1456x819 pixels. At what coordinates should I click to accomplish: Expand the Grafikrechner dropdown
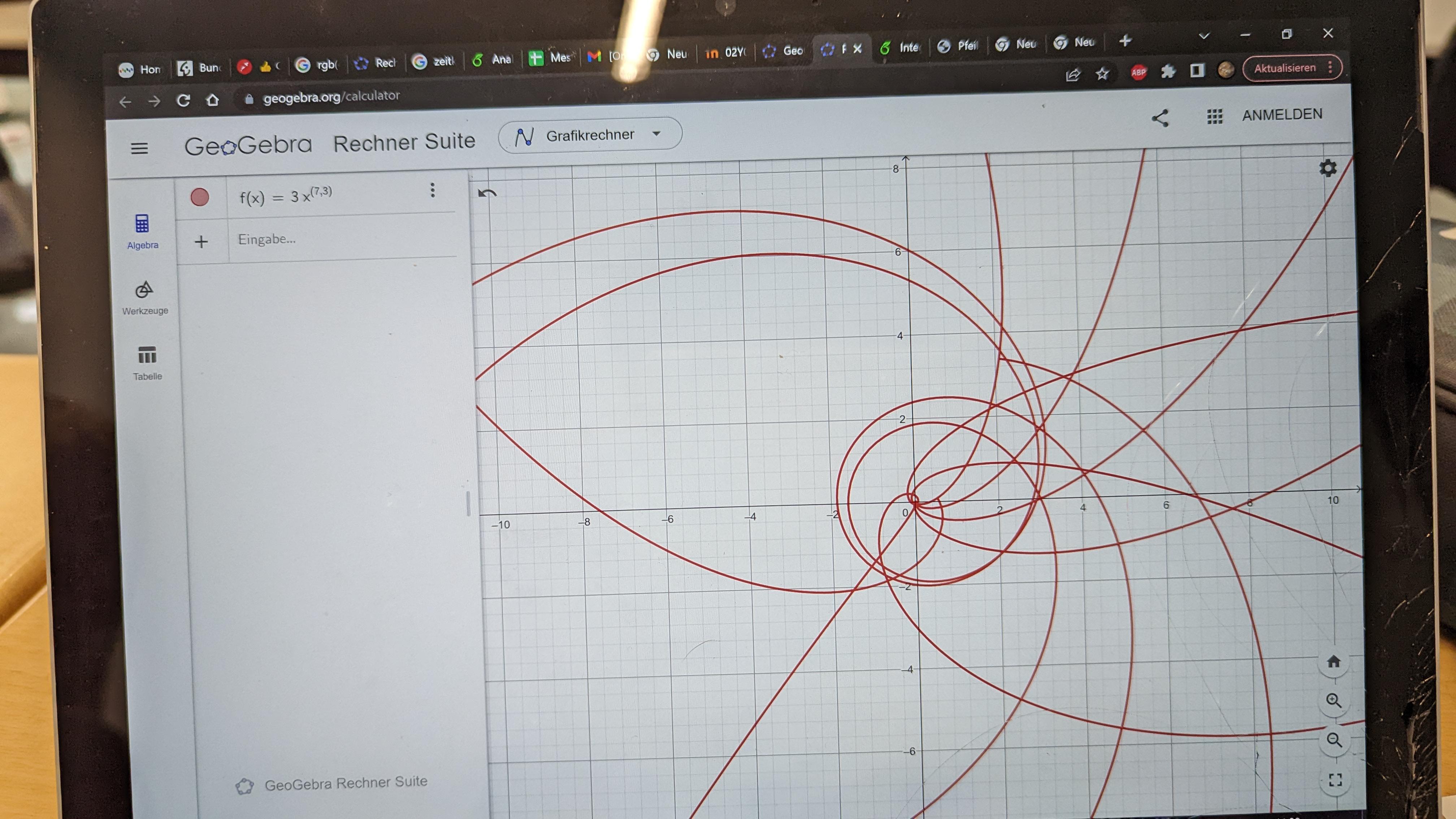pyautogui.click(x=590, y=135)
